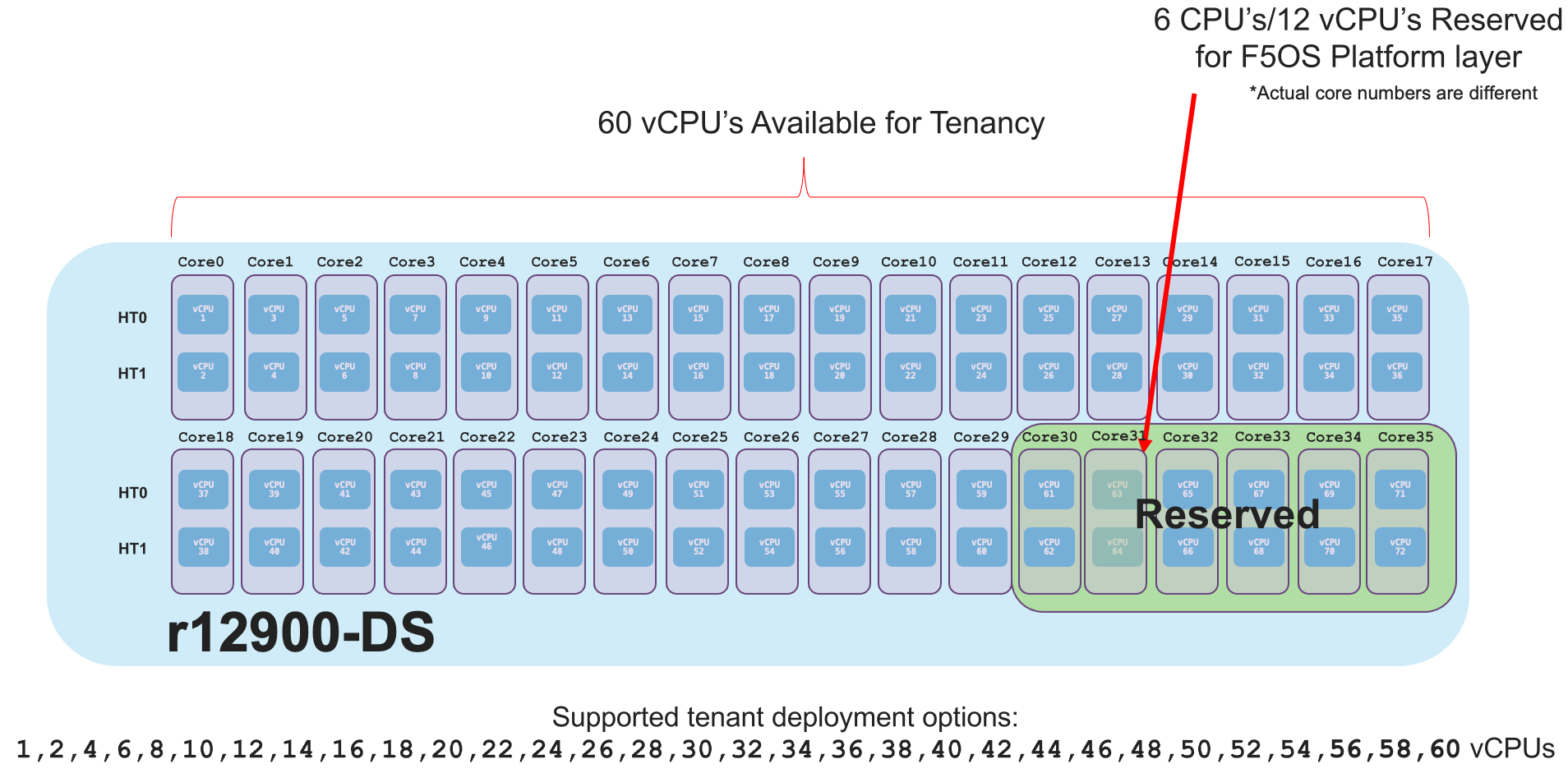Click the bottom row HT1 label
1568x773 pixels.
click(x=132, y=549)
